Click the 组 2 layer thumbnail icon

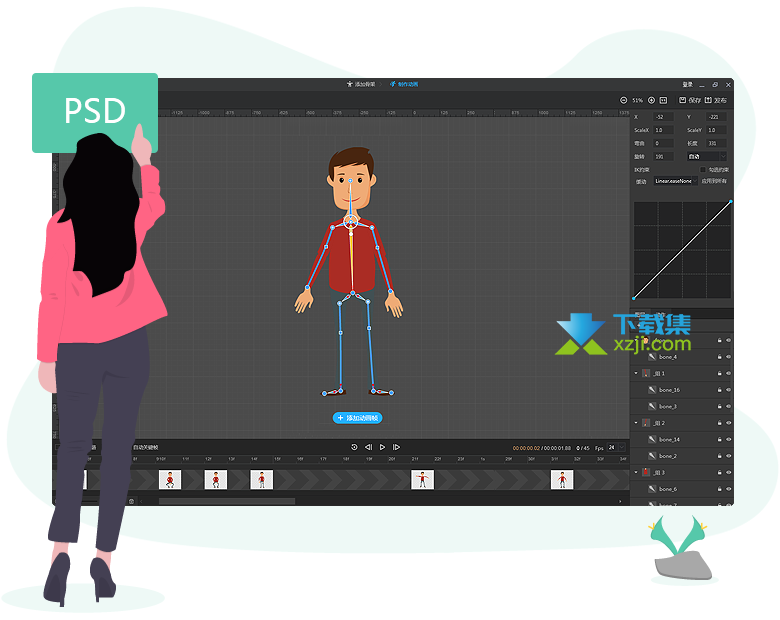pos(646,422)
